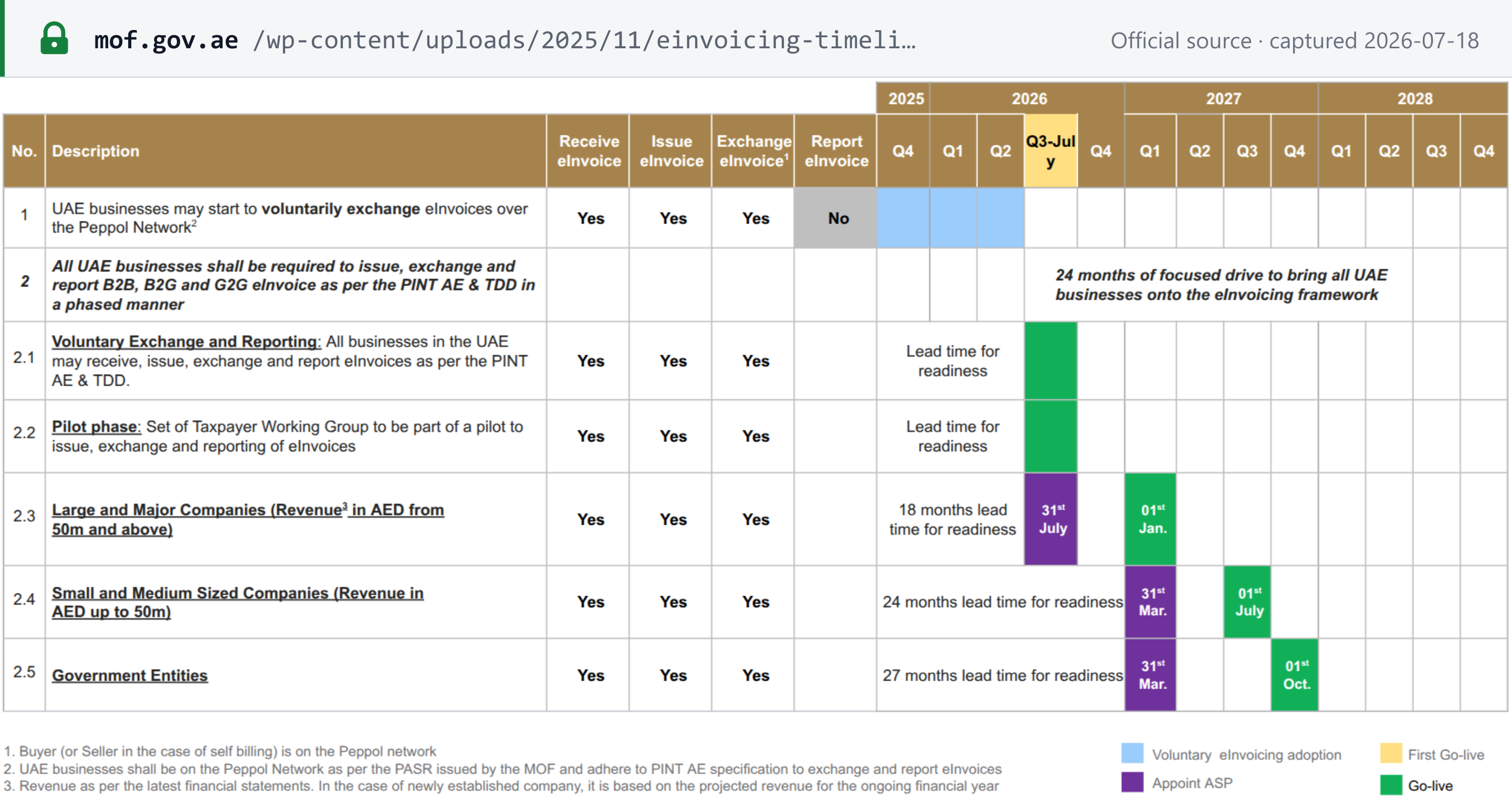The image size is (1512, 804).
Task: Click the green Go-live block in Pilot phase row
Action: [1051, 436]
